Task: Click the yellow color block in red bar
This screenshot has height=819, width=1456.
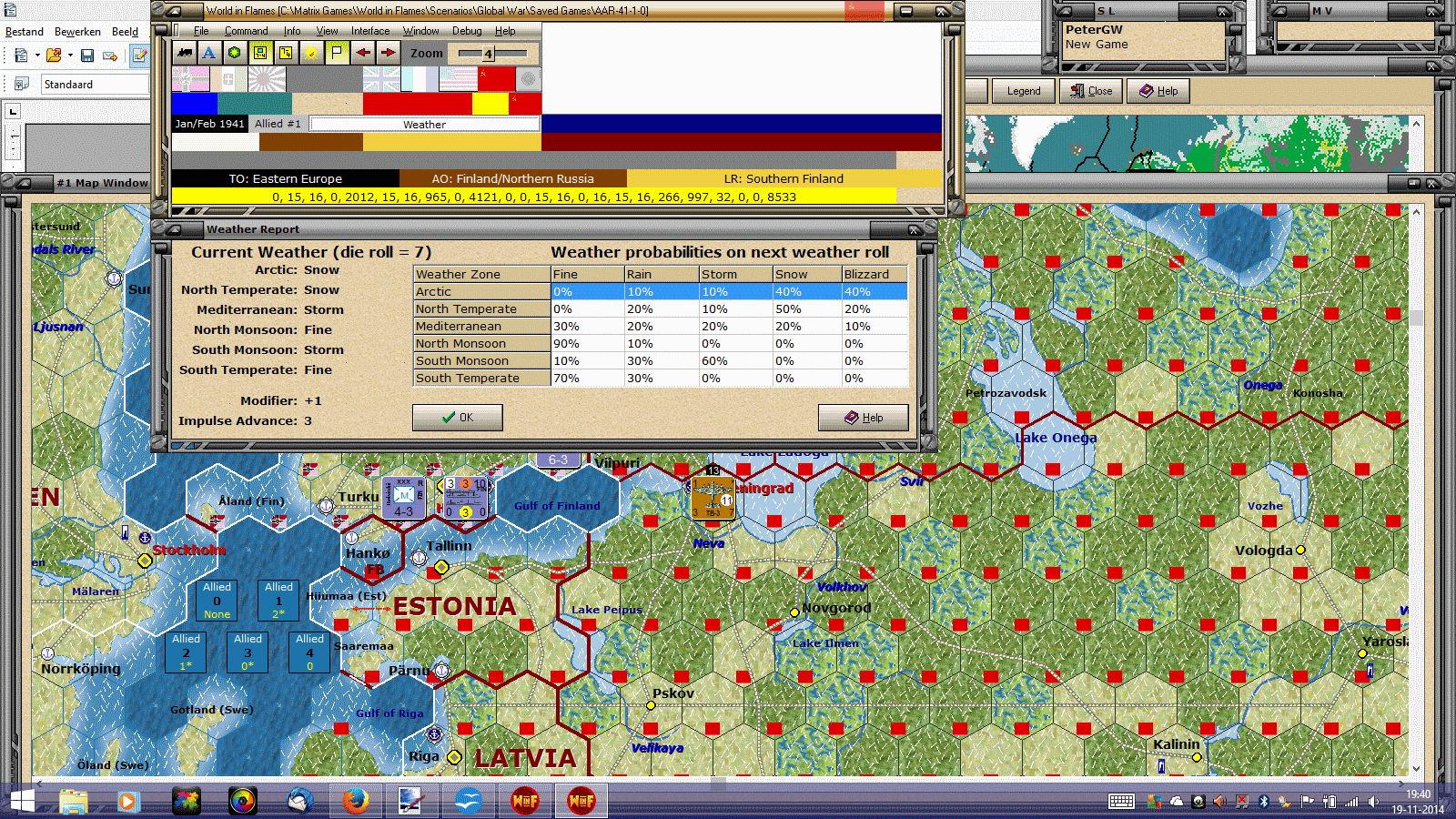Action: 490,103
